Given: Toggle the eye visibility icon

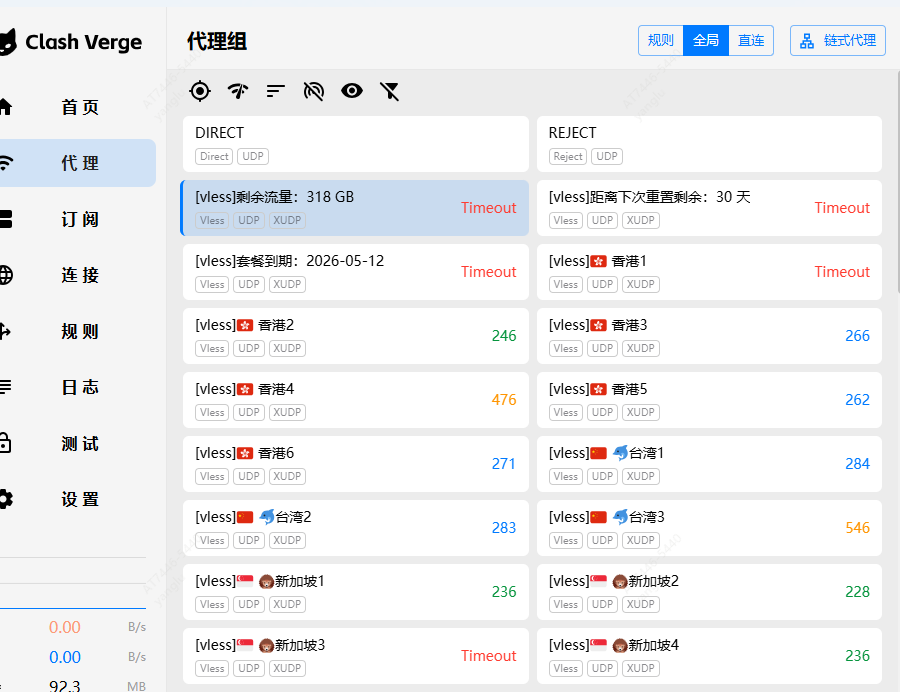Looking at the screenshot, I should [x=351, y=91].
